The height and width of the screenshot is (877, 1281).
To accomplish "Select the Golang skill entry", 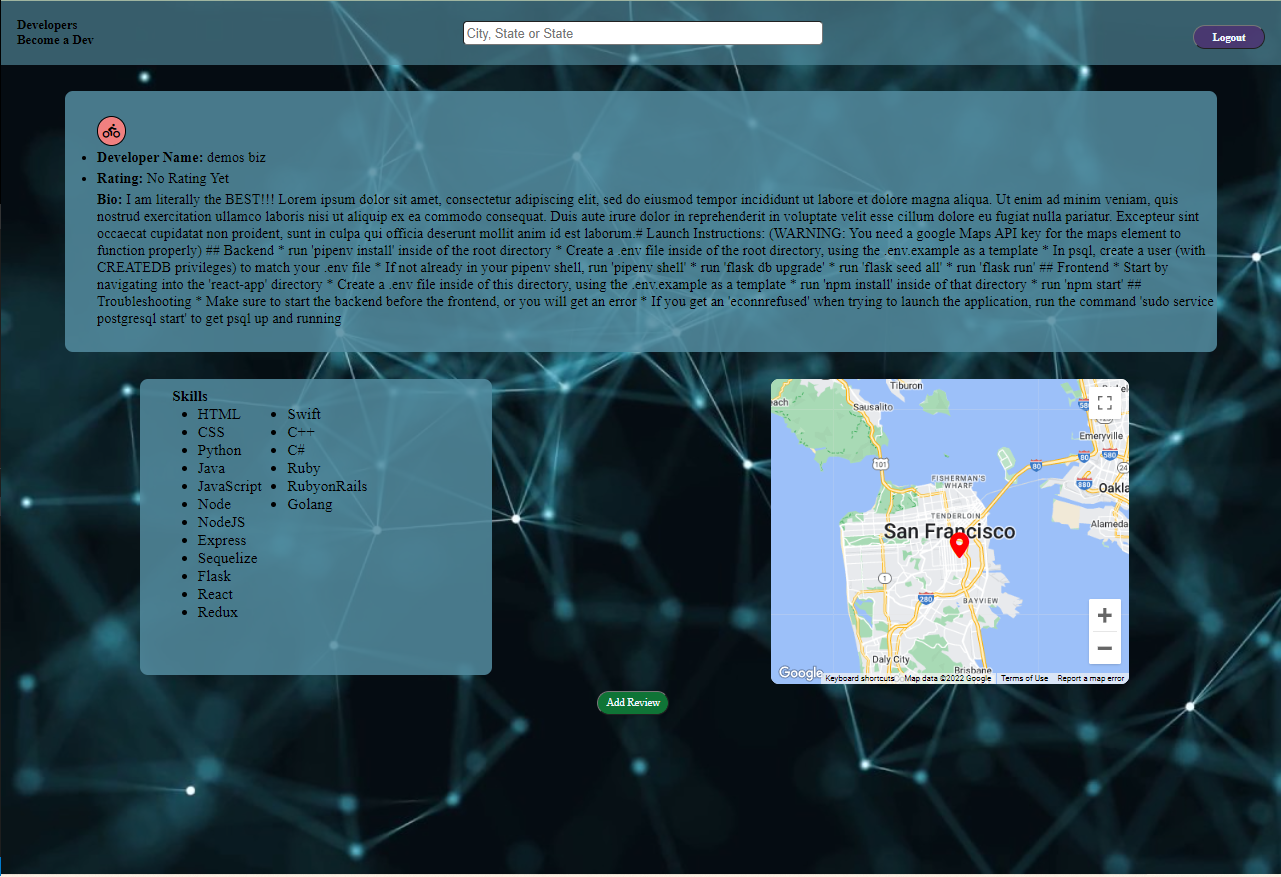I will coord(310,504).
